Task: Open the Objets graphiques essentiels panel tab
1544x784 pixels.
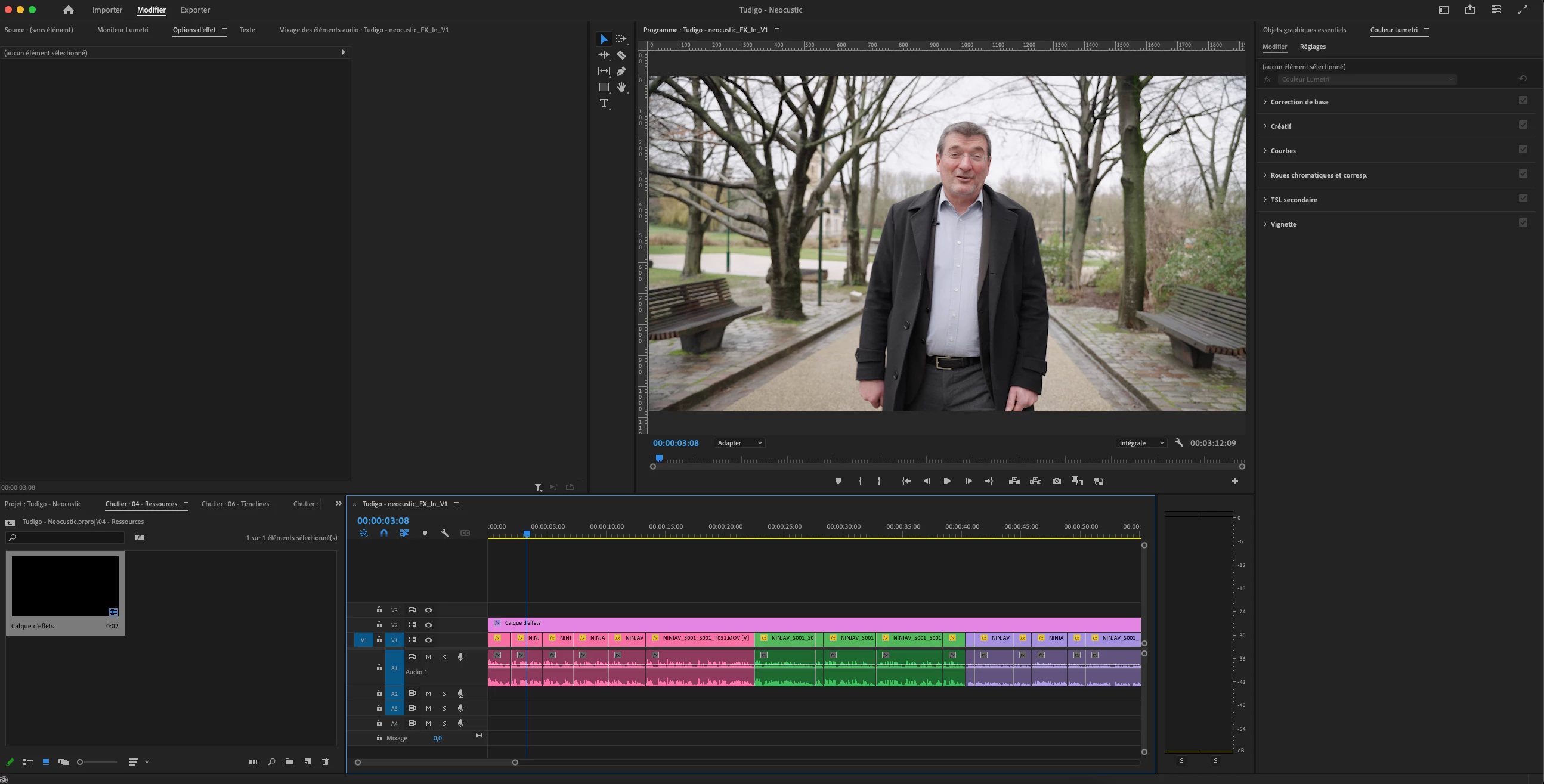Action: point(1304,30)
